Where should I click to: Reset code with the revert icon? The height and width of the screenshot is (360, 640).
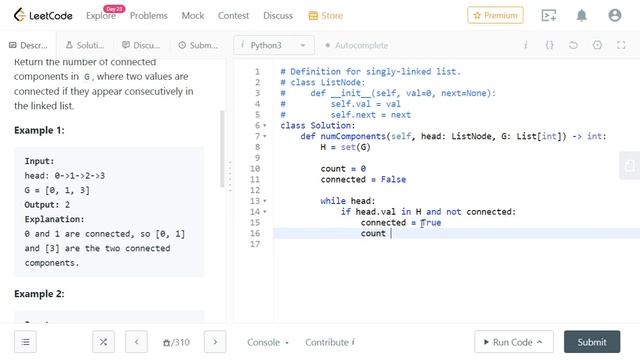click(x=573, y=45)
